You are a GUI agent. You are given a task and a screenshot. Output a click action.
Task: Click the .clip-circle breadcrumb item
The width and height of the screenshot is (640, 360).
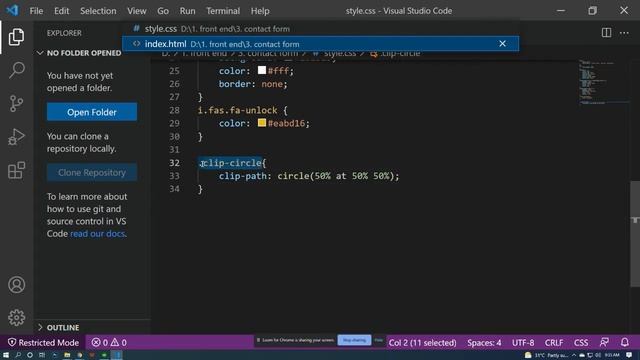coord(395,53)
